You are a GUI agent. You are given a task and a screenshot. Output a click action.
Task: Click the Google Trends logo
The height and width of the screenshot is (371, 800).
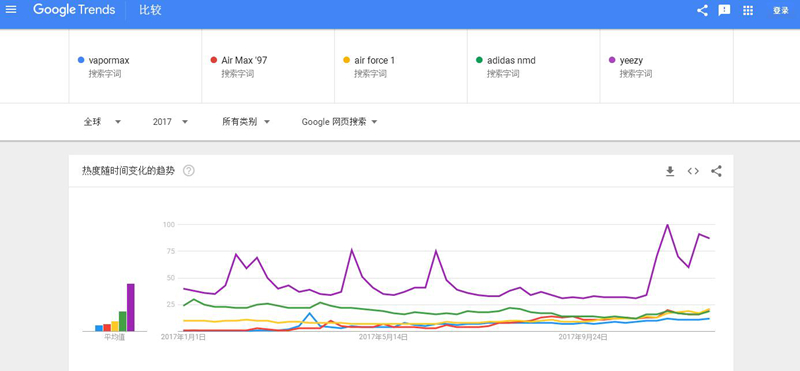coord(74,10)
